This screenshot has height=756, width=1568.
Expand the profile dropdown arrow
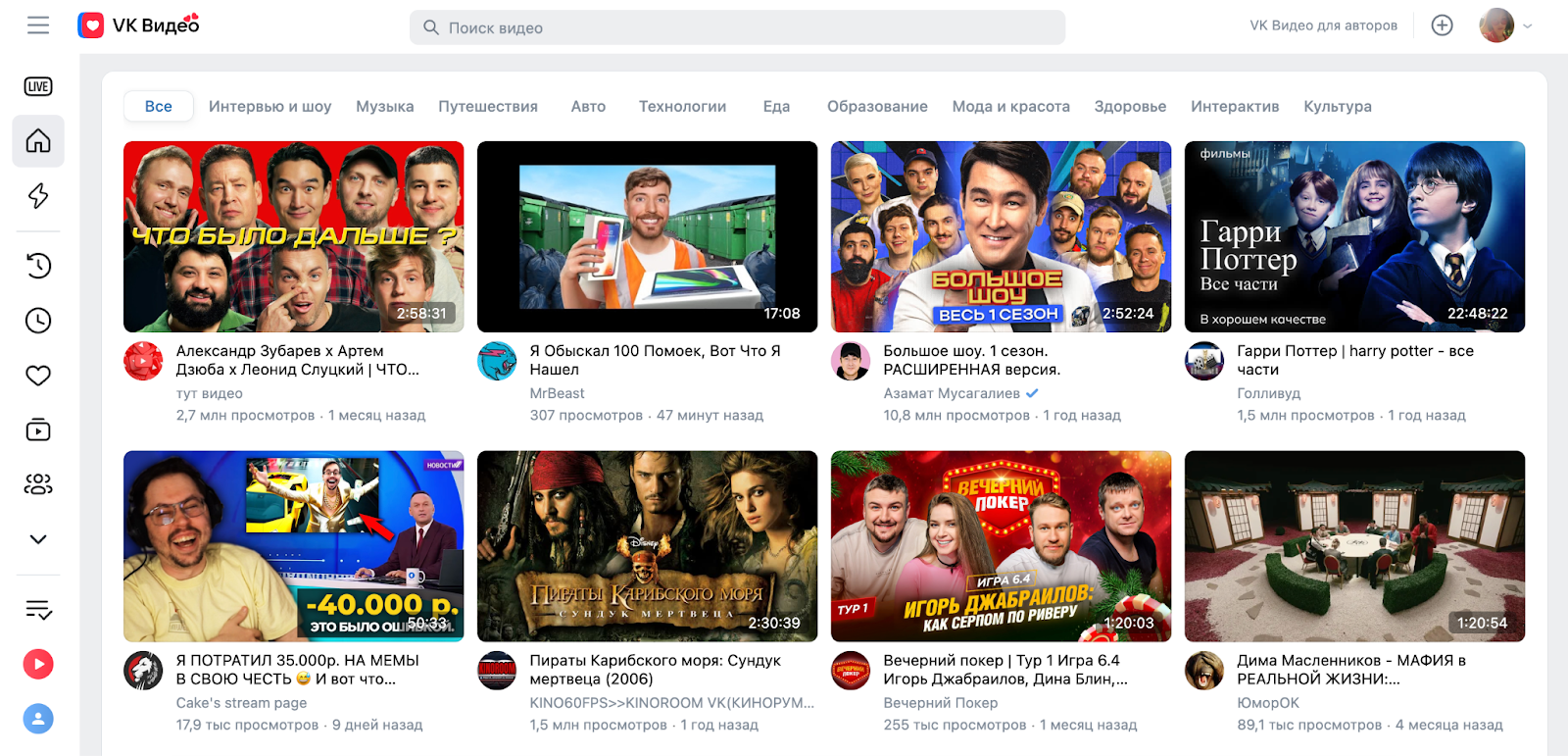[x=1527, y=26]
